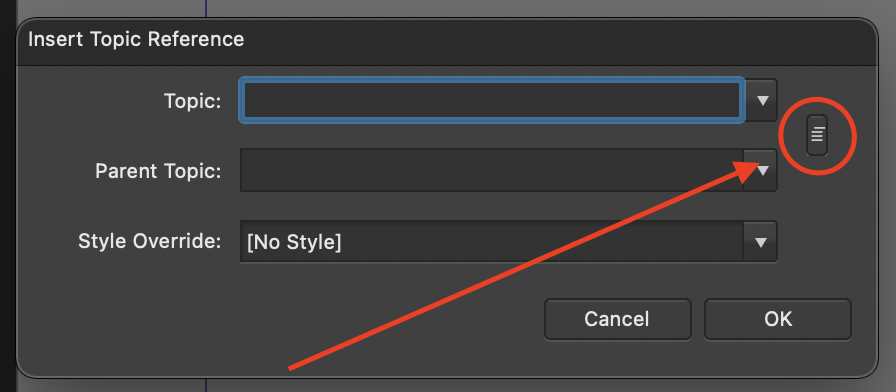
Task: Click the vertical guide line behind the dialog
Action: tap(206, 9)
